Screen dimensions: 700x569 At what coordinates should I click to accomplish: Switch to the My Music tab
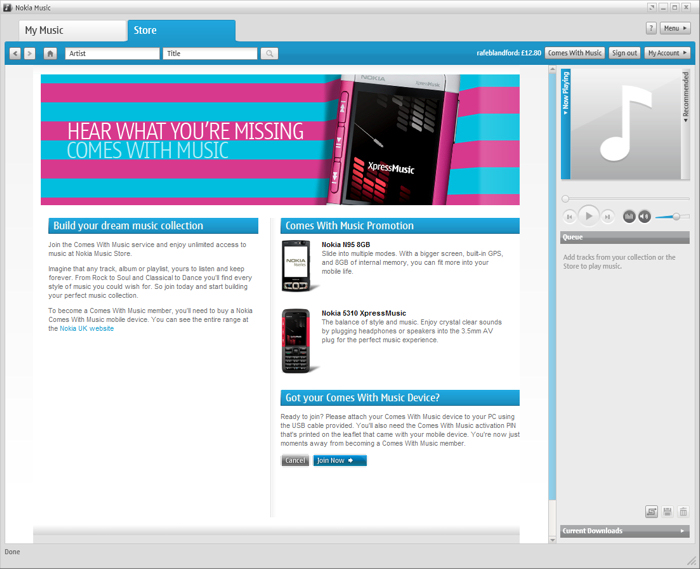(x=72, y=30)
